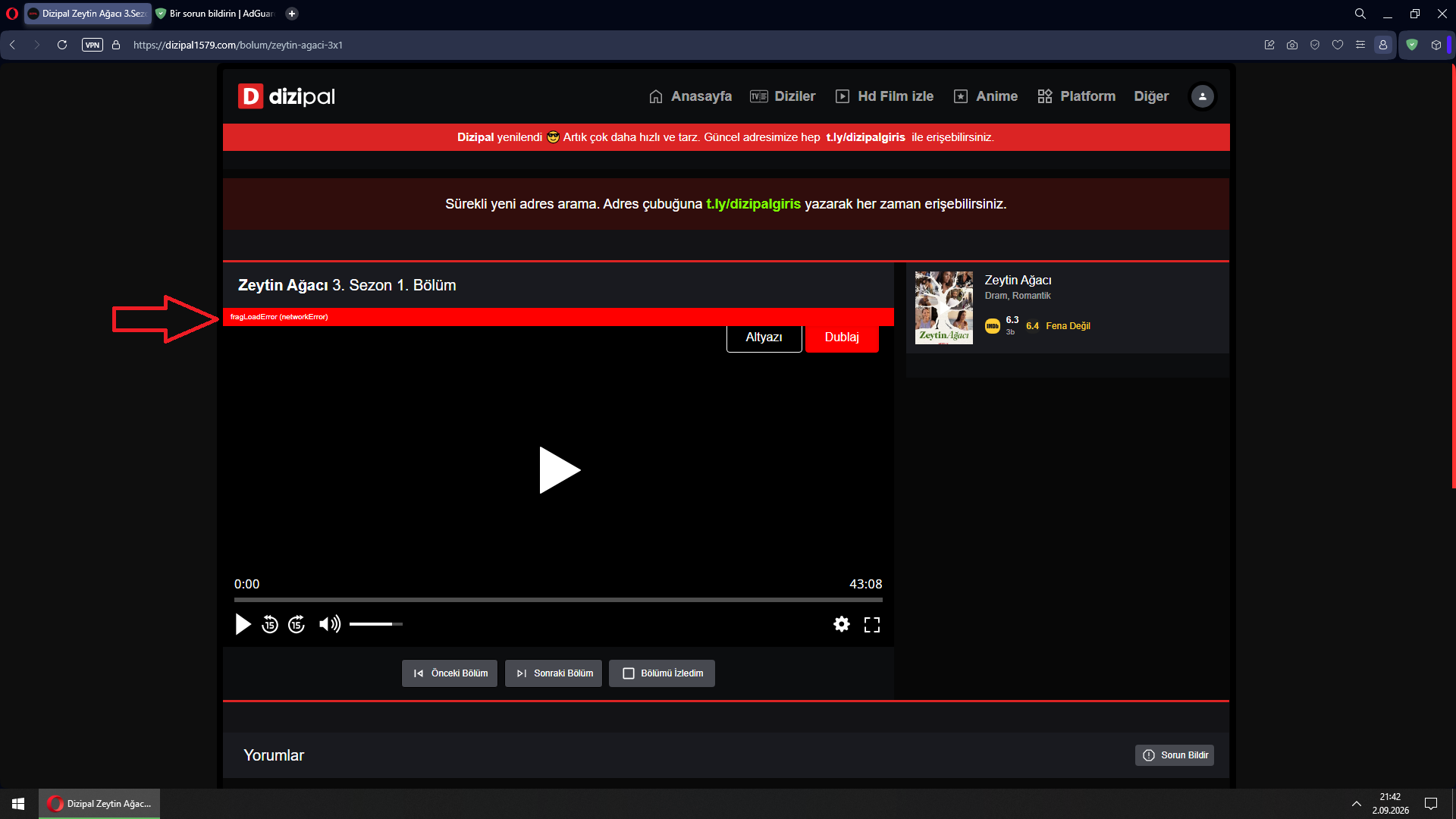Viewport: 1456px width, 819px height.
Task: Go to Sonraki Bölüm
Action: point(554,673)
